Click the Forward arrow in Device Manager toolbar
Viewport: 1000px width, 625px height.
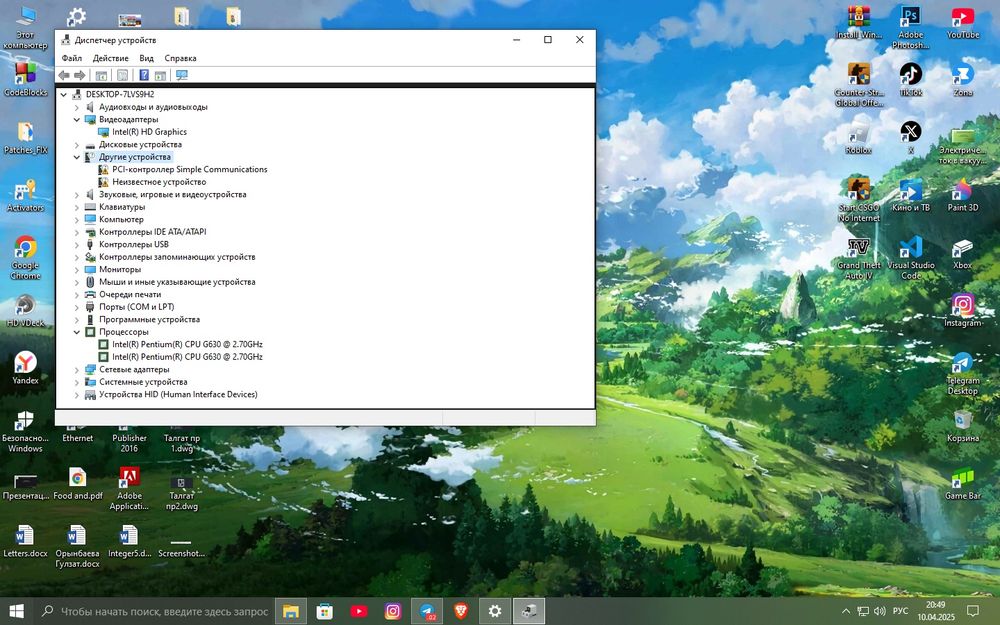coord(80,75)
